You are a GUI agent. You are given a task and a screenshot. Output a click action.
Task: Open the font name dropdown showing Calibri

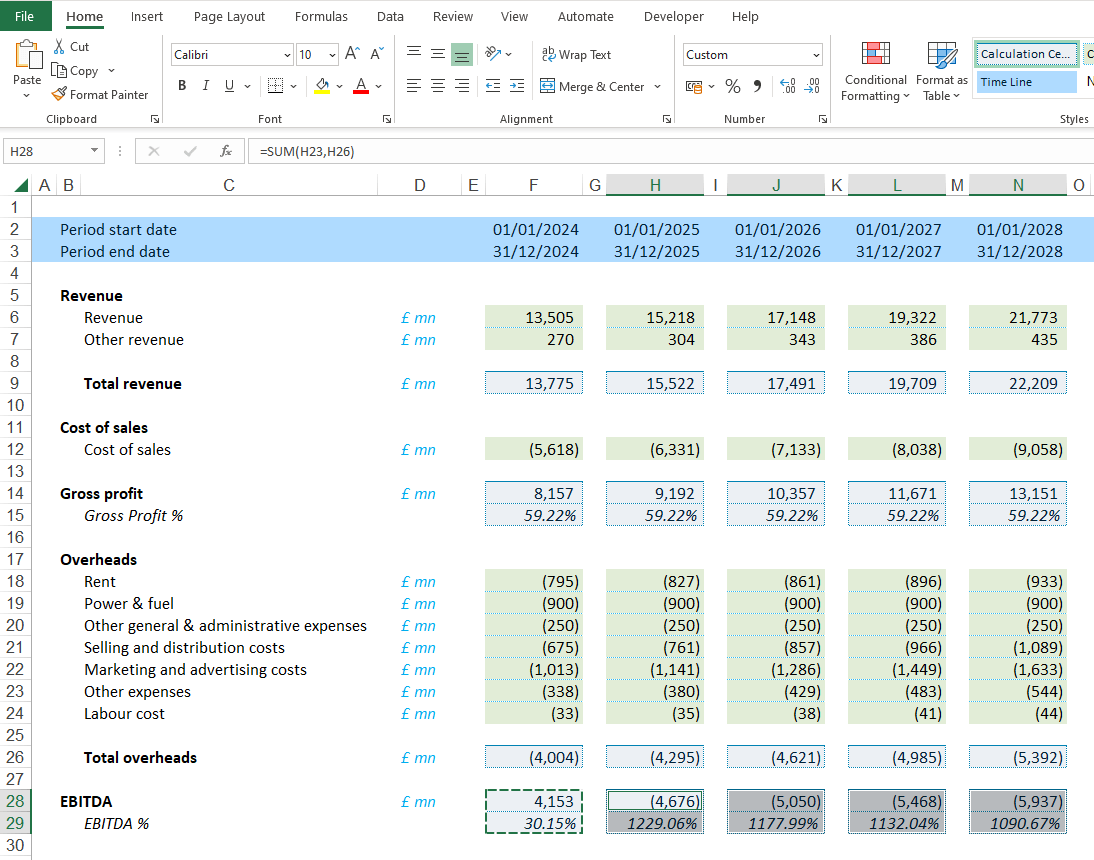[288, 55]
